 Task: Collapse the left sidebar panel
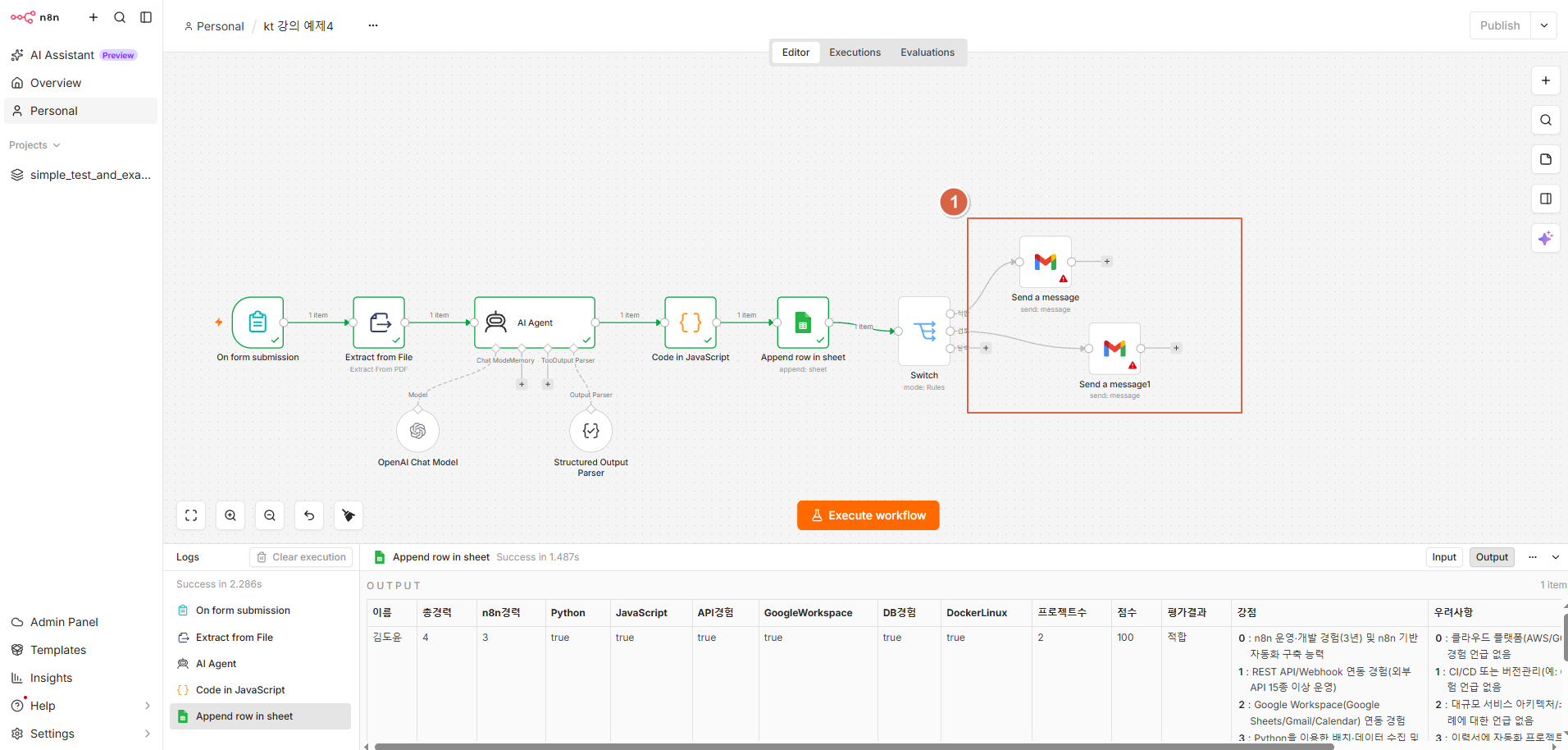[x=146, y=17]
